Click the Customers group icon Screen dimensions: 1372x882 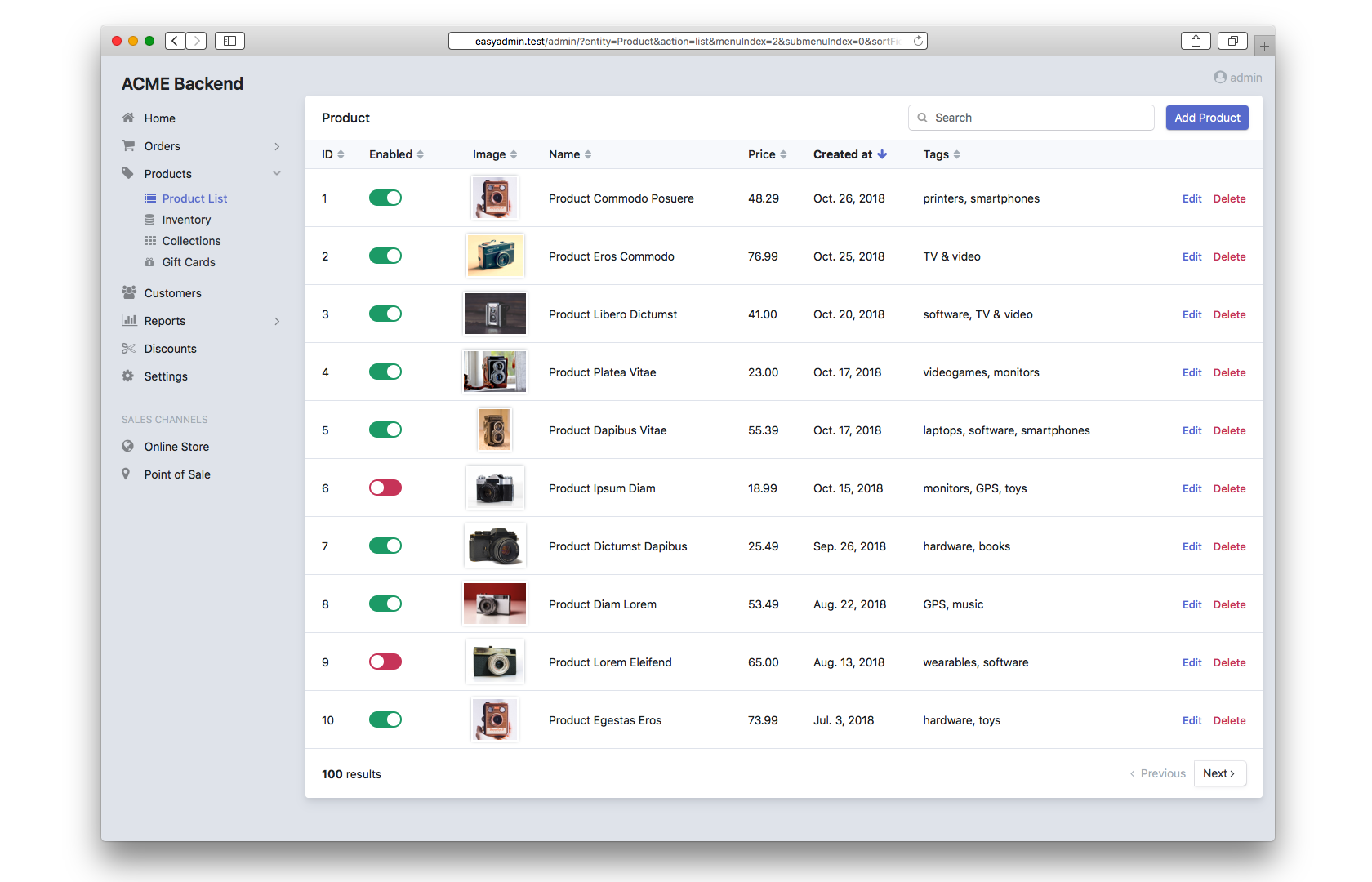click(128, 292)
